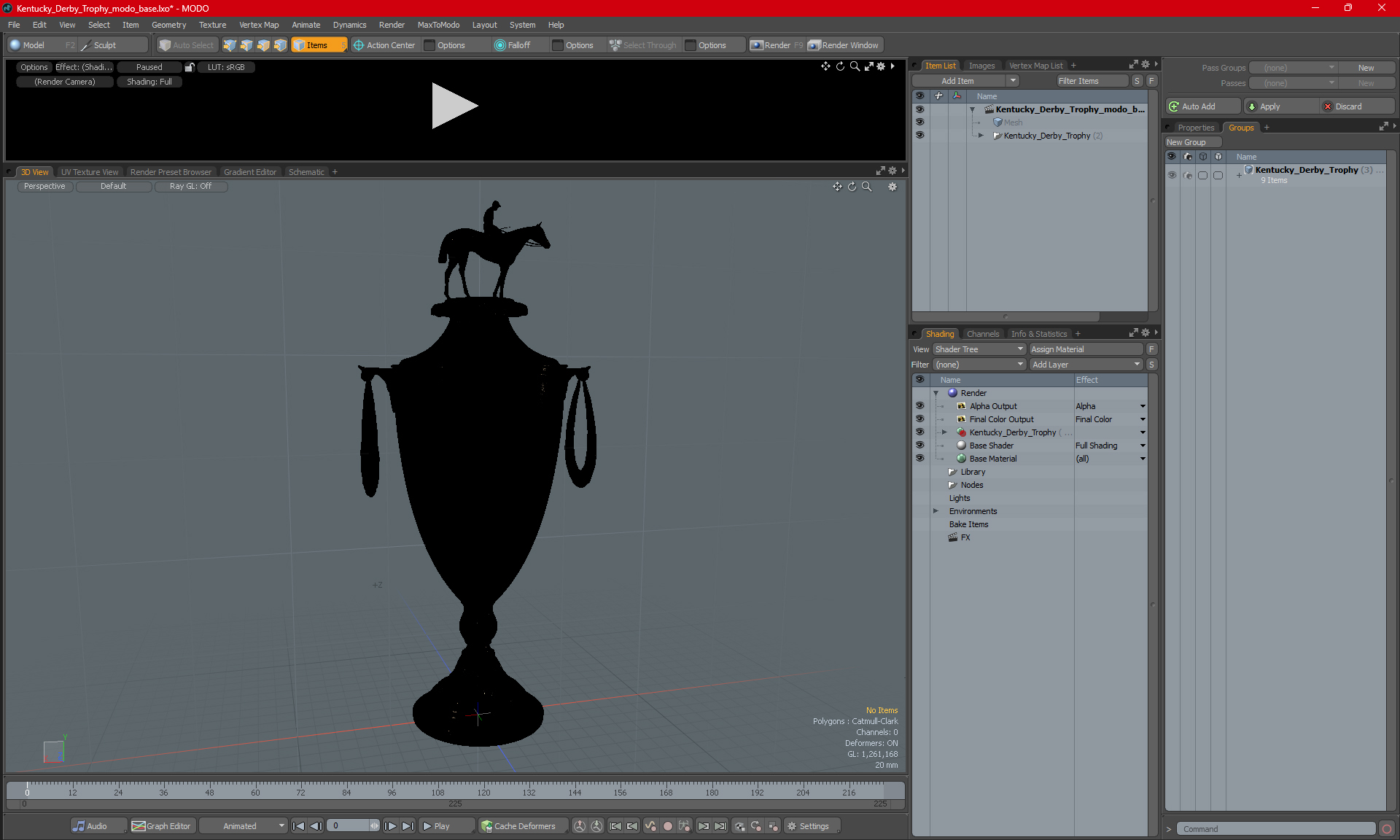This screenshot has height=840, width=1400.
Task: Click the Auto Add button
Action: coord(1203,106)
